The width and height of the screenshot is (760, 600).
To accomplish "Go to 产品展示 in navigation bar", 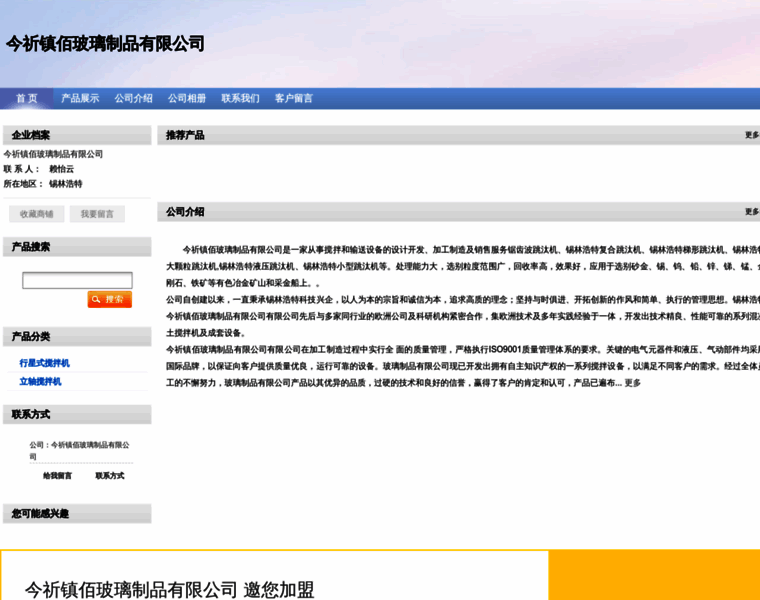I will coord(80,98).
